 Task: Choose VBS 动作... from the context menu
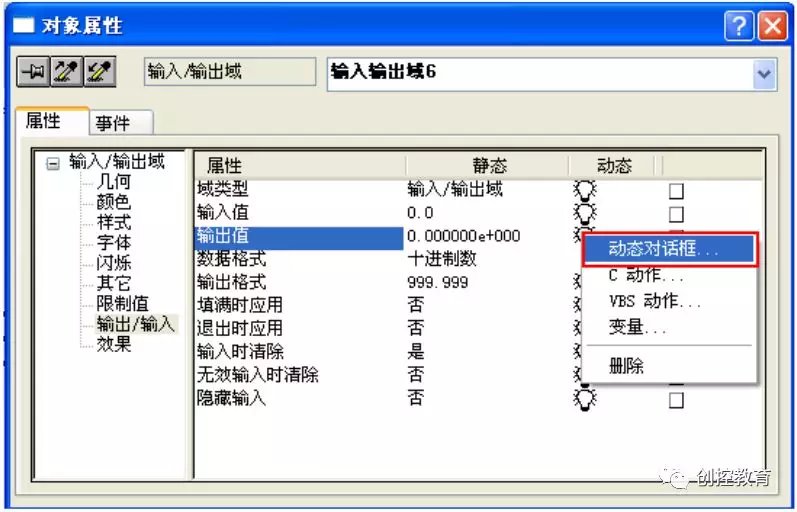point(655,301)
